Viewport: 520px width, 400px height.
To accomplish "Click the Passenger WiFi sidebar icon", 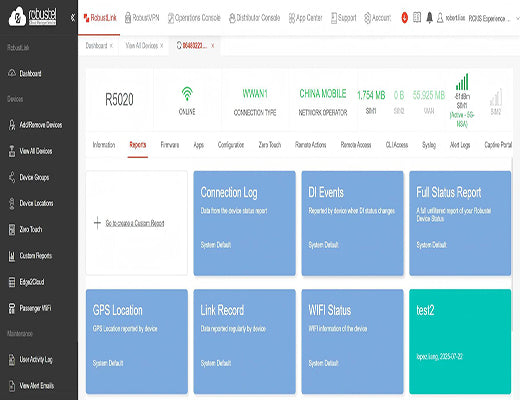I will [12, 308].
